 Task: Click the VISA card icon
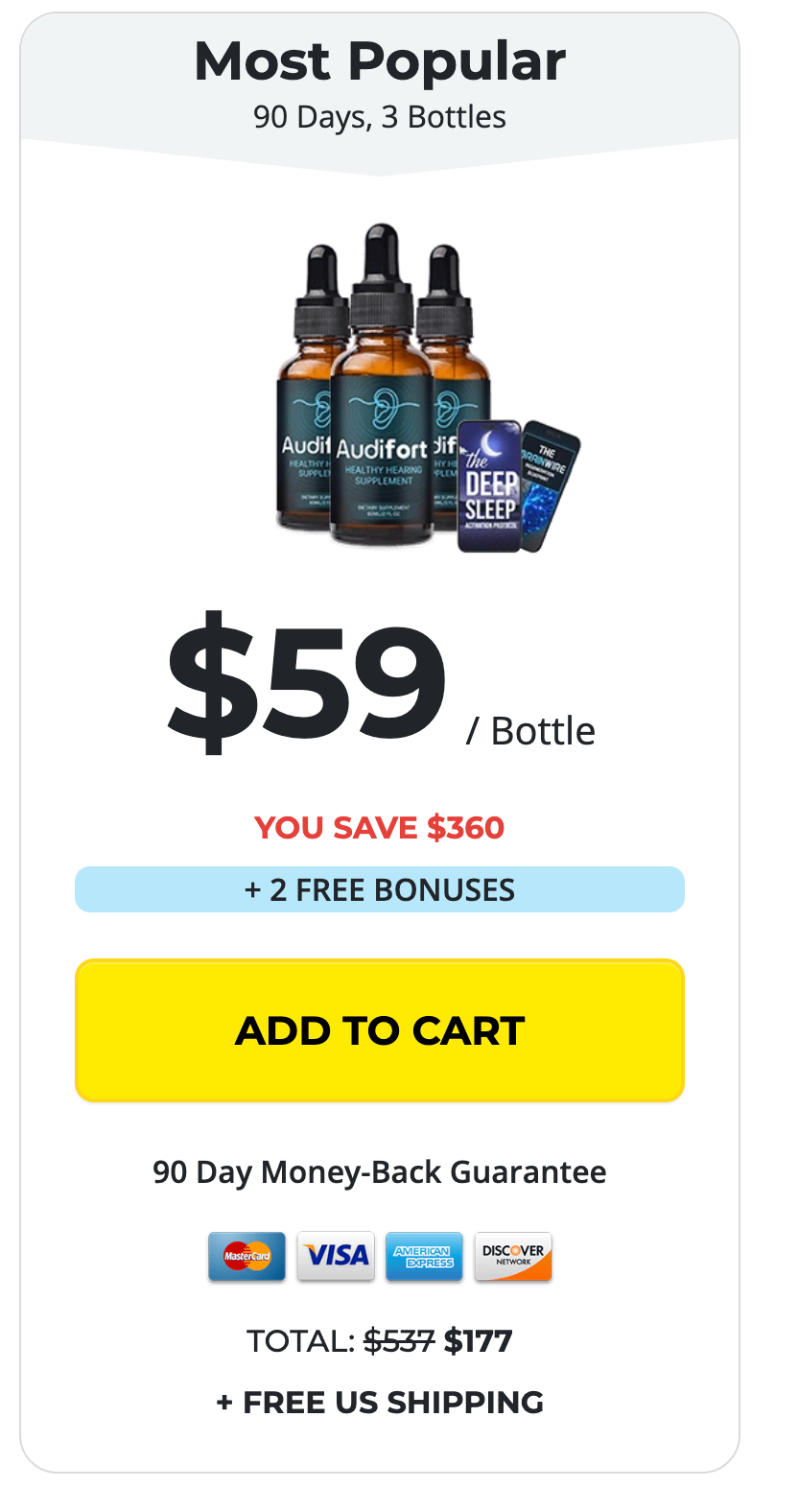pos(336,1256)
